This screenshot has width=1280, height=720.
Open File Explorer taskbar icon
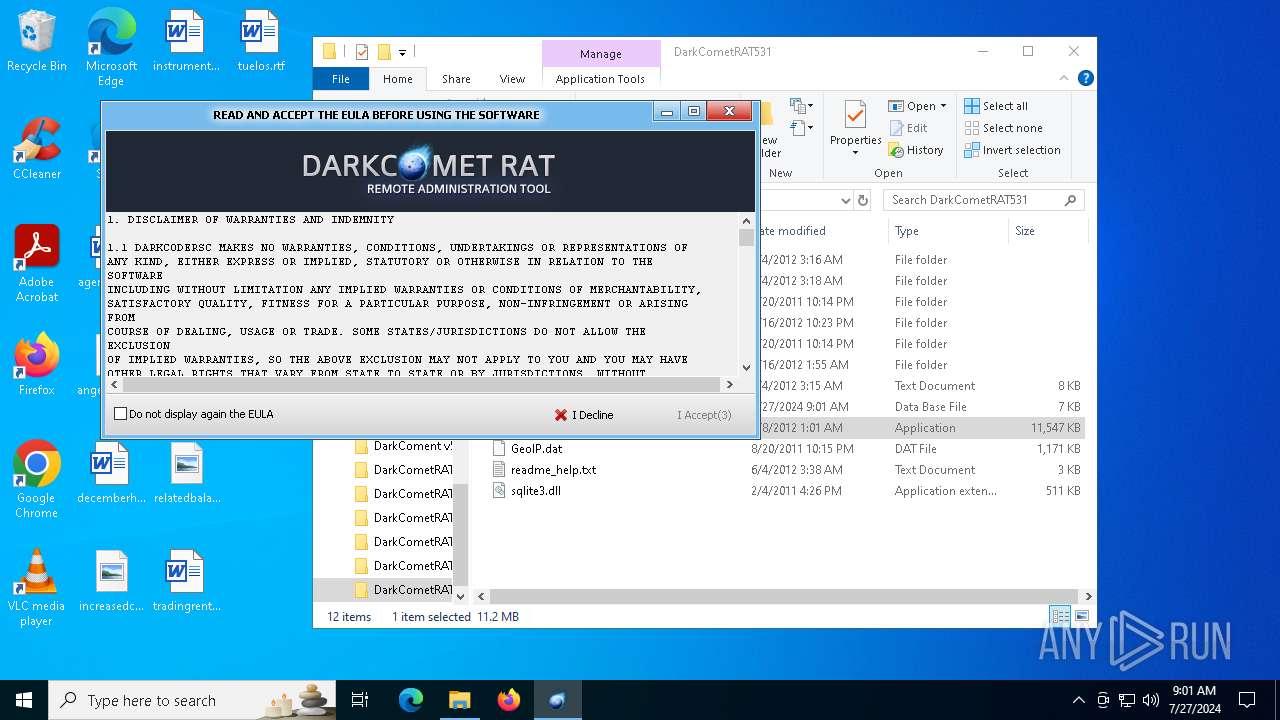pos(459,700)
